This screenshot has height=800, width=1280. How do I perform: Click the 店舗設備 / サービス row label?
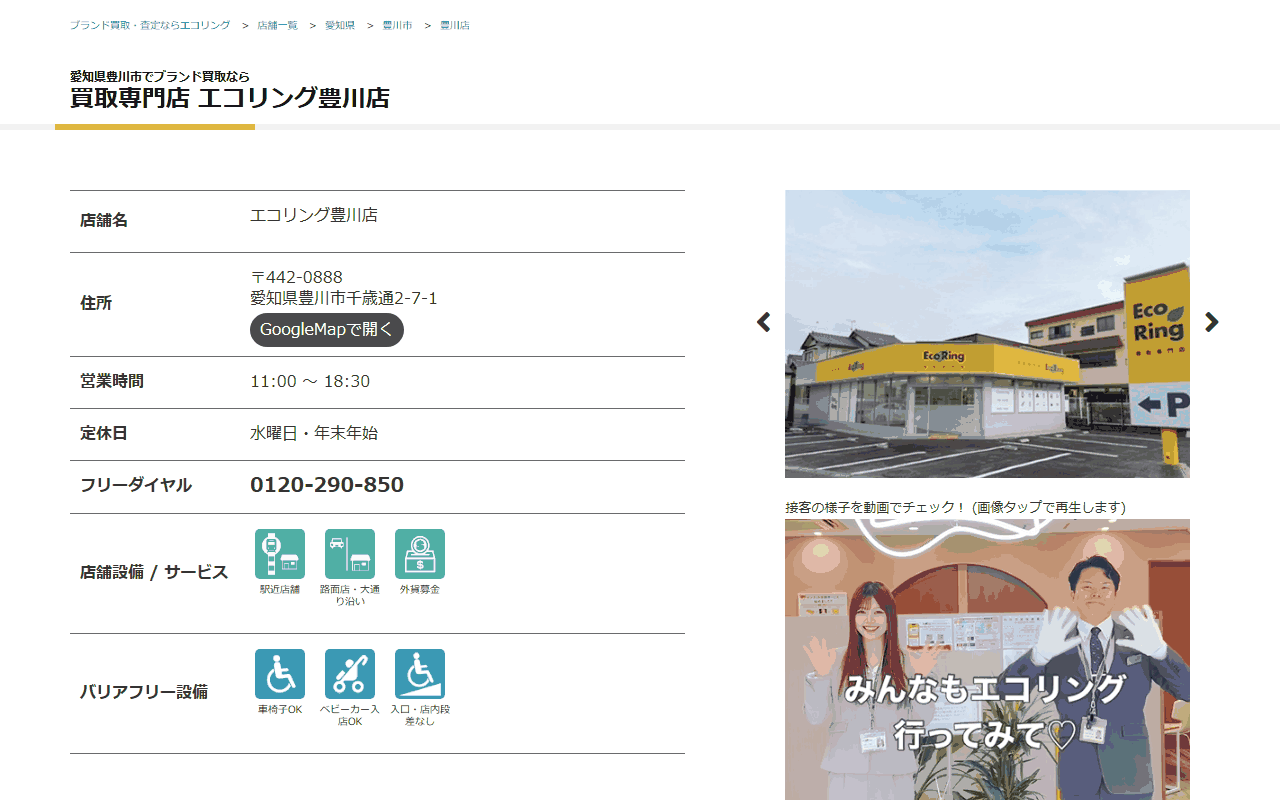[154, 572]
